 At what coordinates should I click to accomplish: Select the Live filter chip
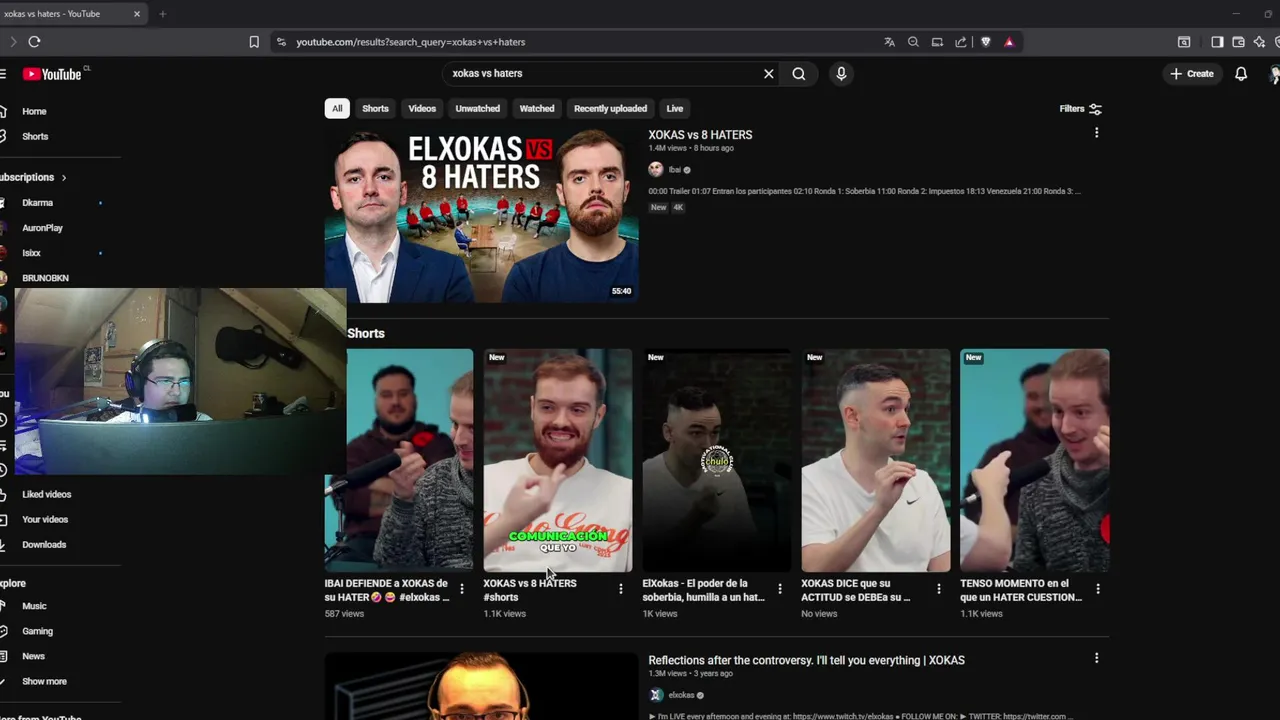675,108
